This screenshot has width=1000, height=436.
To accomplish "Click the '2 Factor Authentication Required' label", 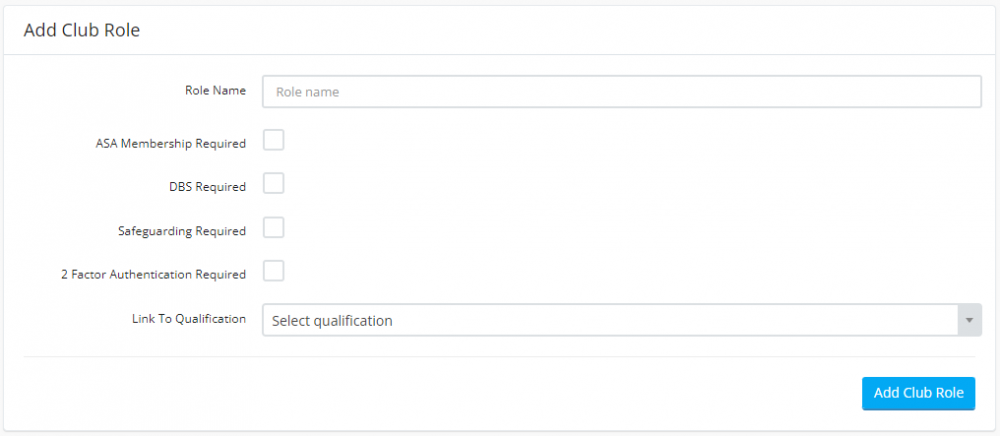I will click(153, 274).
